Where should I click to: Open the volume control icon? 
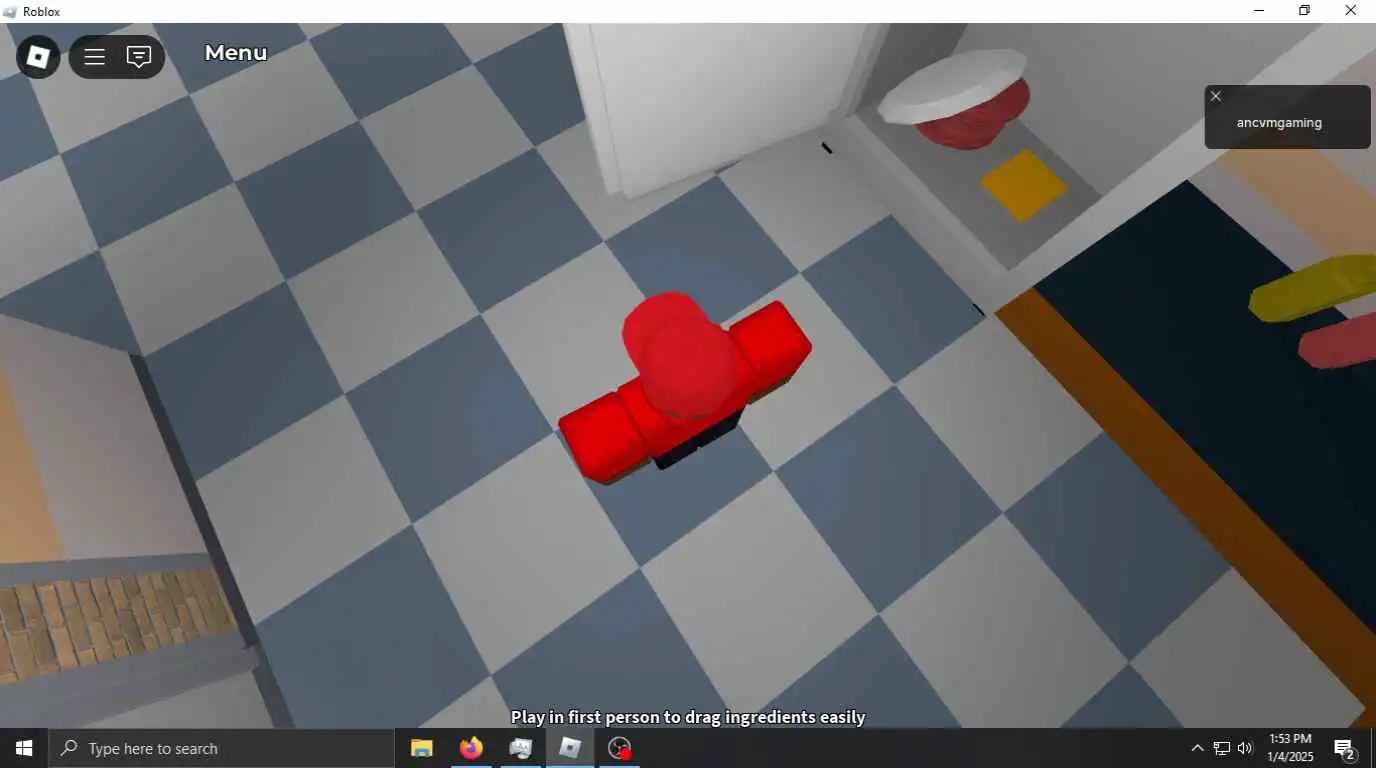pos(1245,748)
